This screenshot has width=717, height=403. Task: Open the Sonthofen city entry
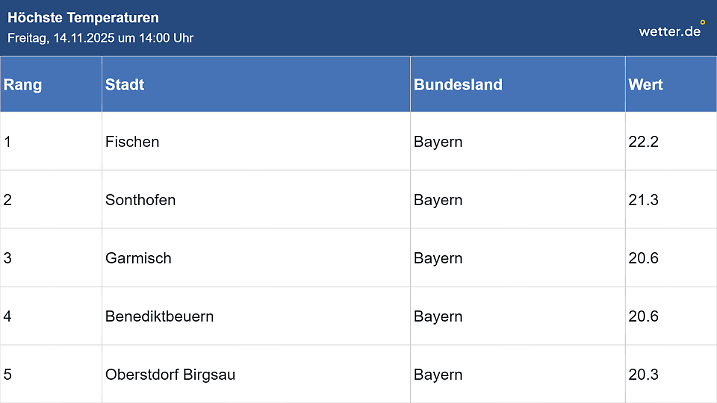coord(140,200)
